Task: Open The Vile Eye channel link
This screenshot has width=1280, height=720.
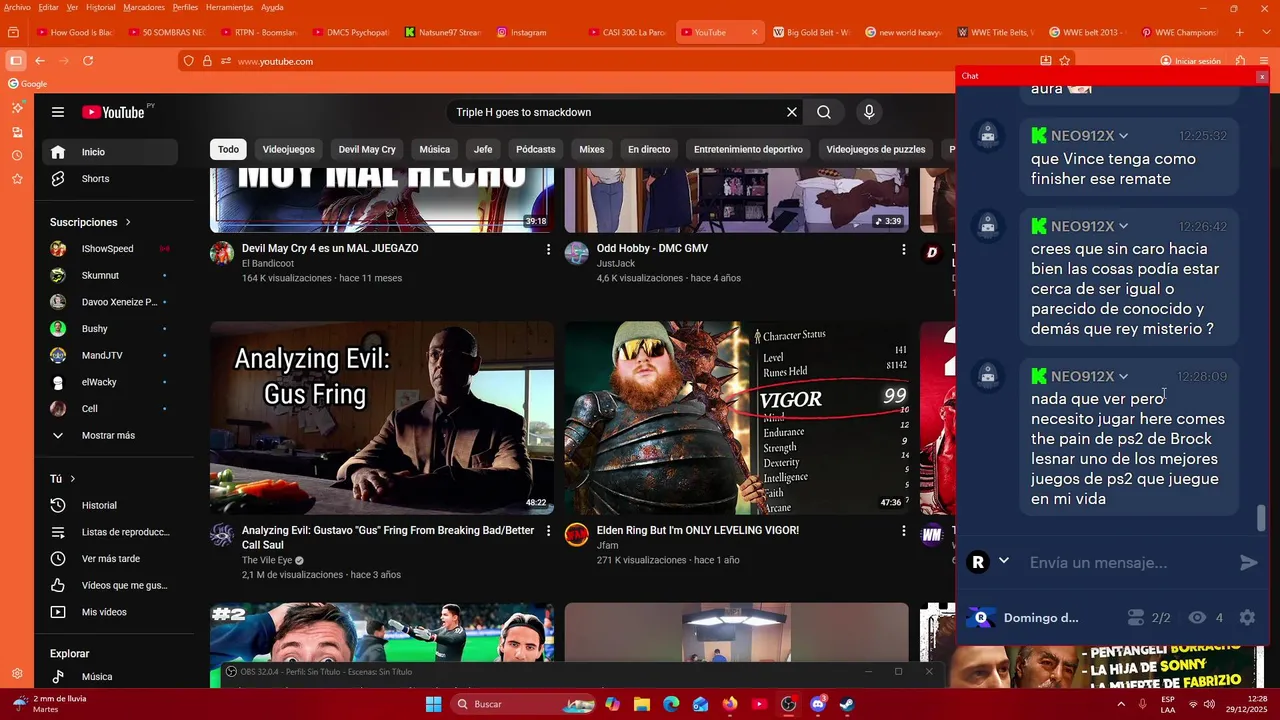Action: [267, 561]
